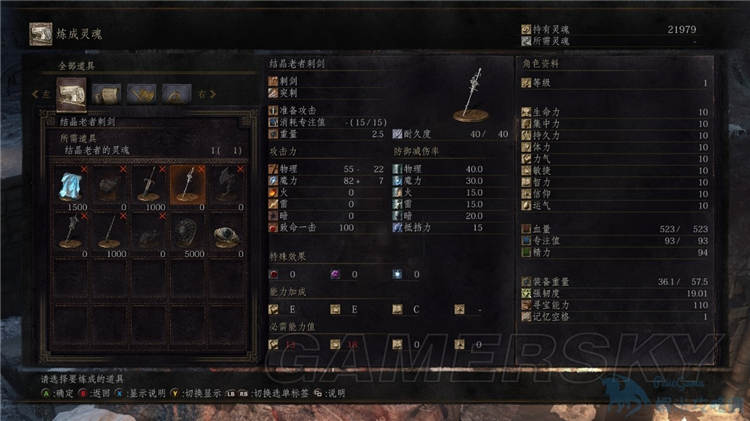Select the first item in second row

click(70, 235)
